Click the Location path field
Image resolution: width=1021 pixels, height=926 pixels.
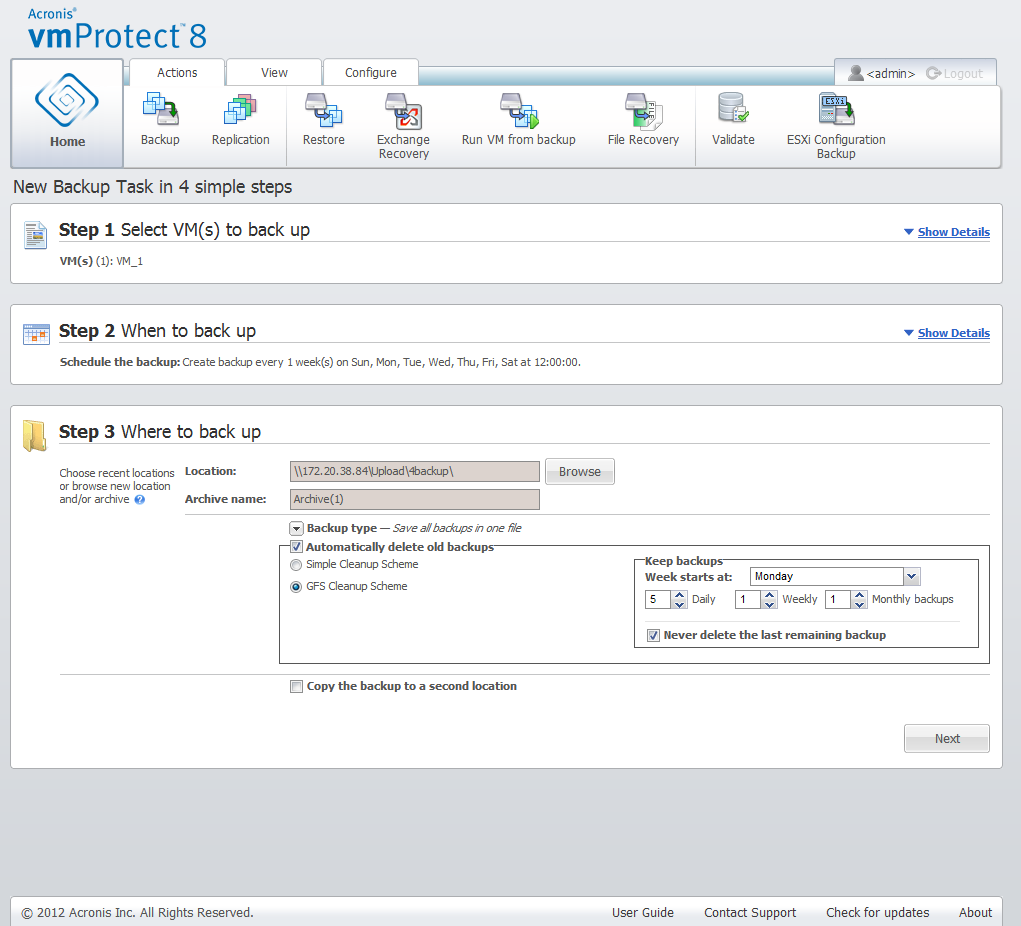[415, 471]
